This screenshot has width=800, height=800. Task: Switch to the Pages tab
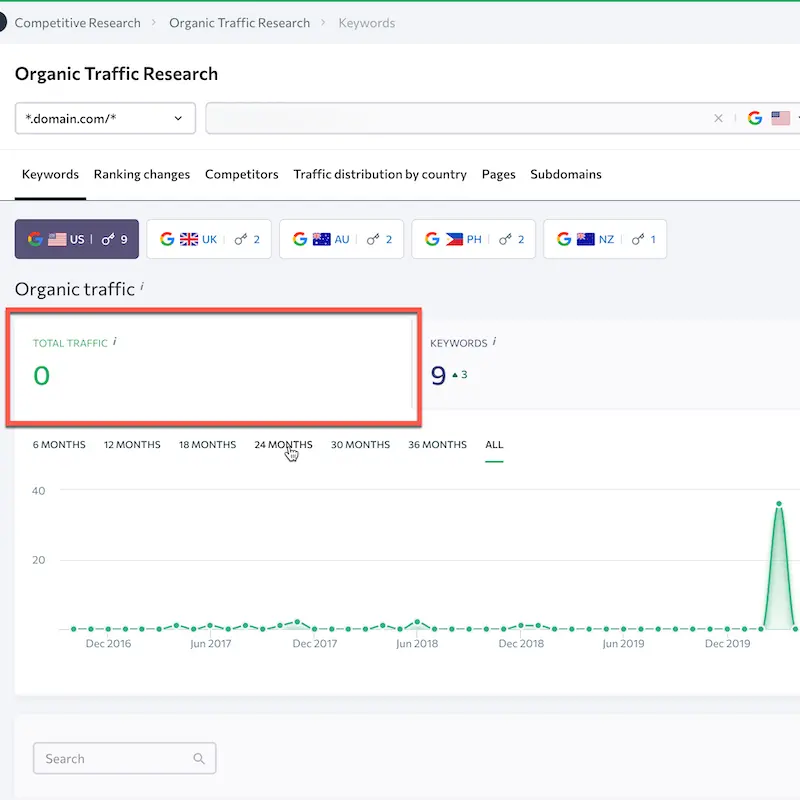tap(498, 174)
